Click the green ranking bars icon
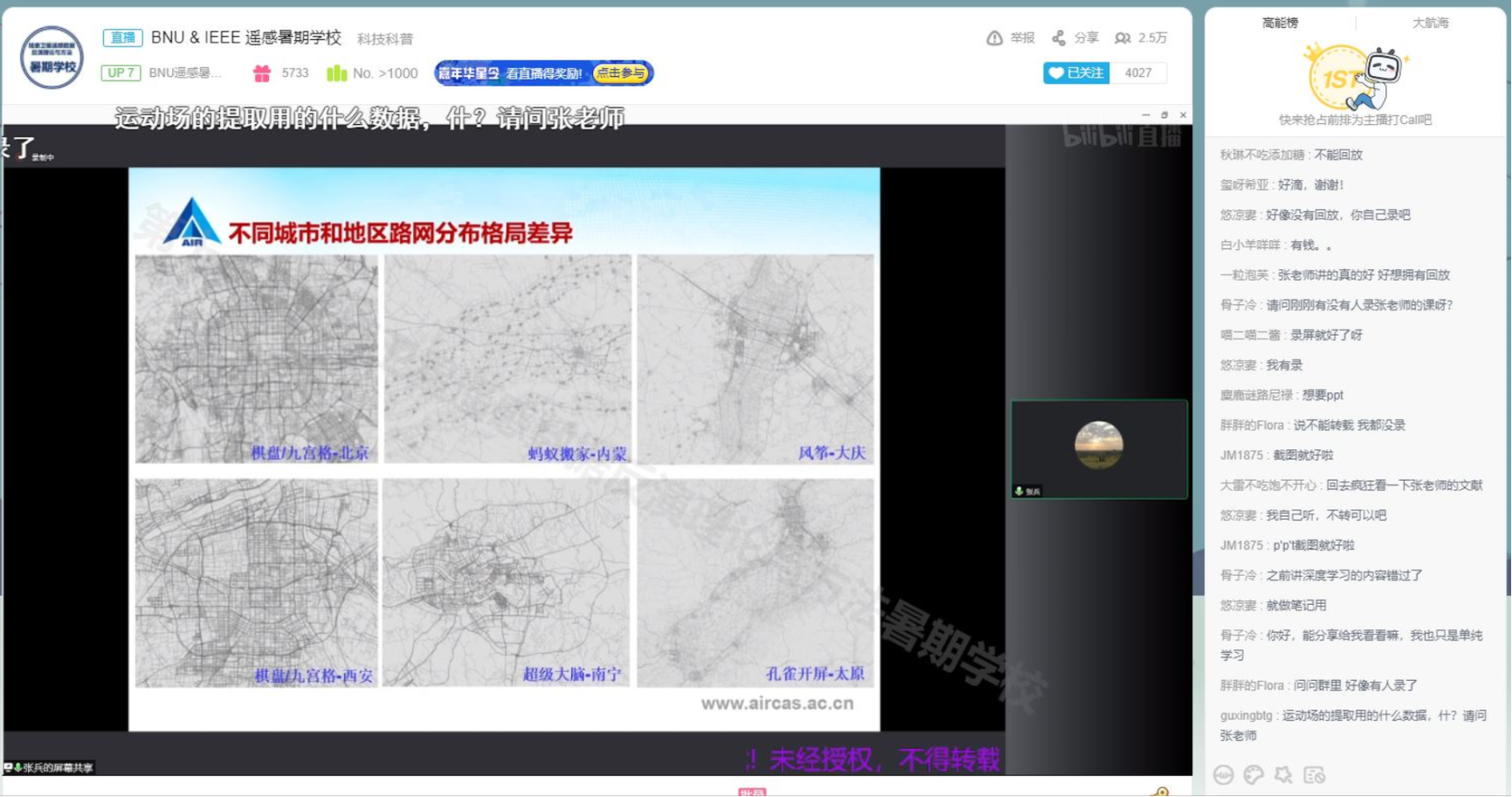1512x797 pixels. point(336,73)
